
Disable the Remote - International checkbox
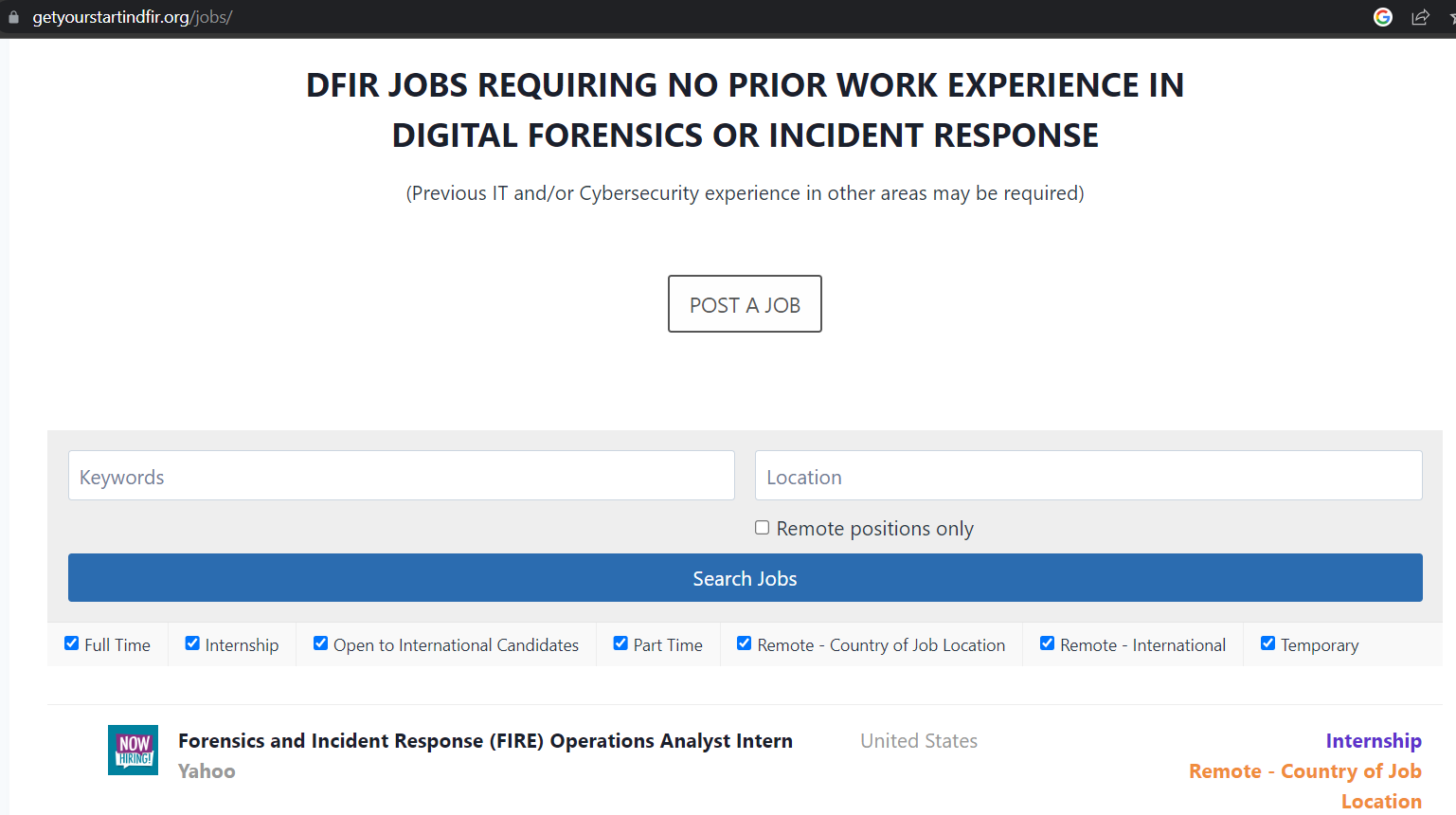(x=1047, y=643)
